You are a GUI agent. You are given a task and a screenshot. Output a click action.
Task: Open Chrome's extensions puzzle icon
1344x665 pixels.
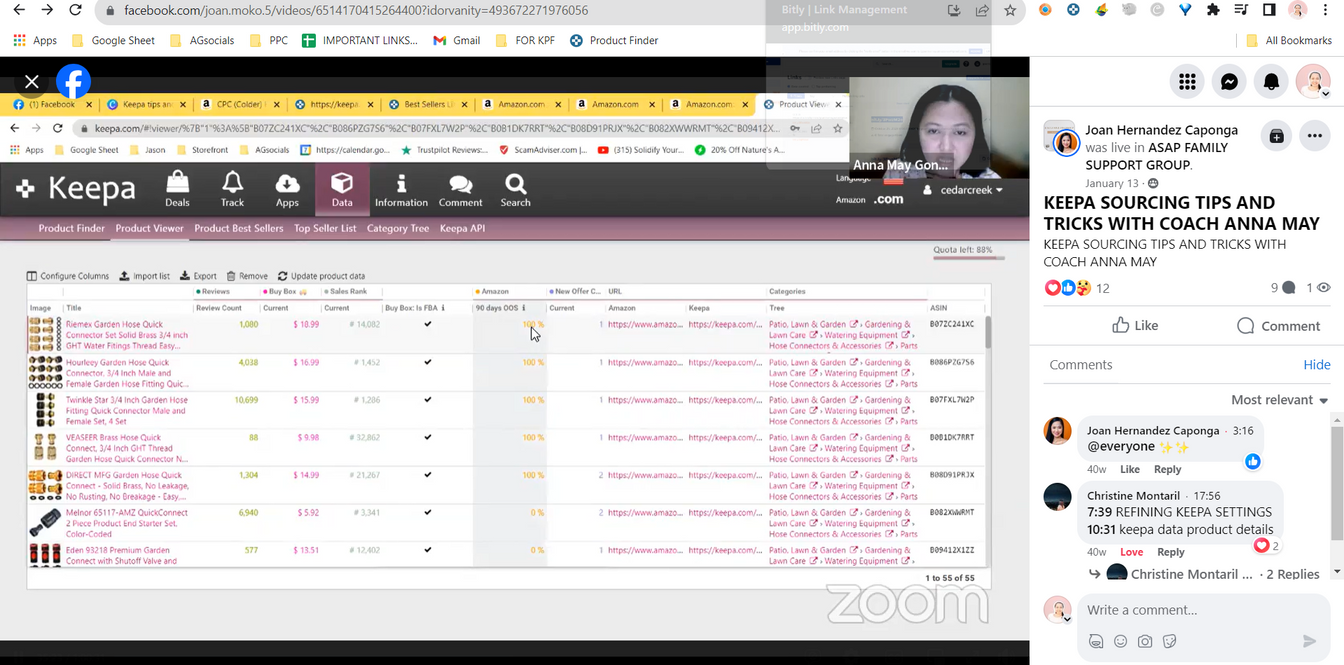(1213, 10)
